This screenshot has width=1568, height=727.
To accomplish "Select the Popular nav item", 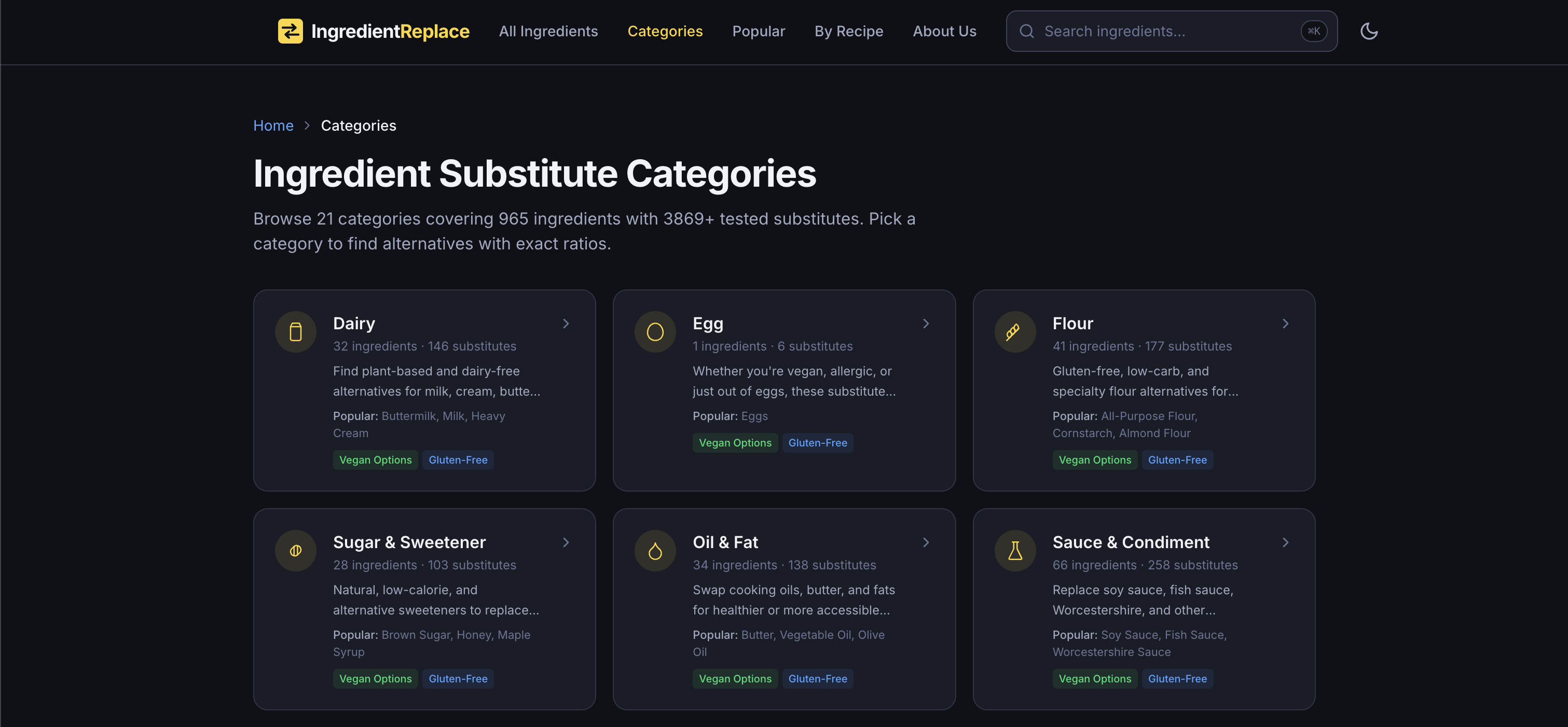I will (759, 31).
